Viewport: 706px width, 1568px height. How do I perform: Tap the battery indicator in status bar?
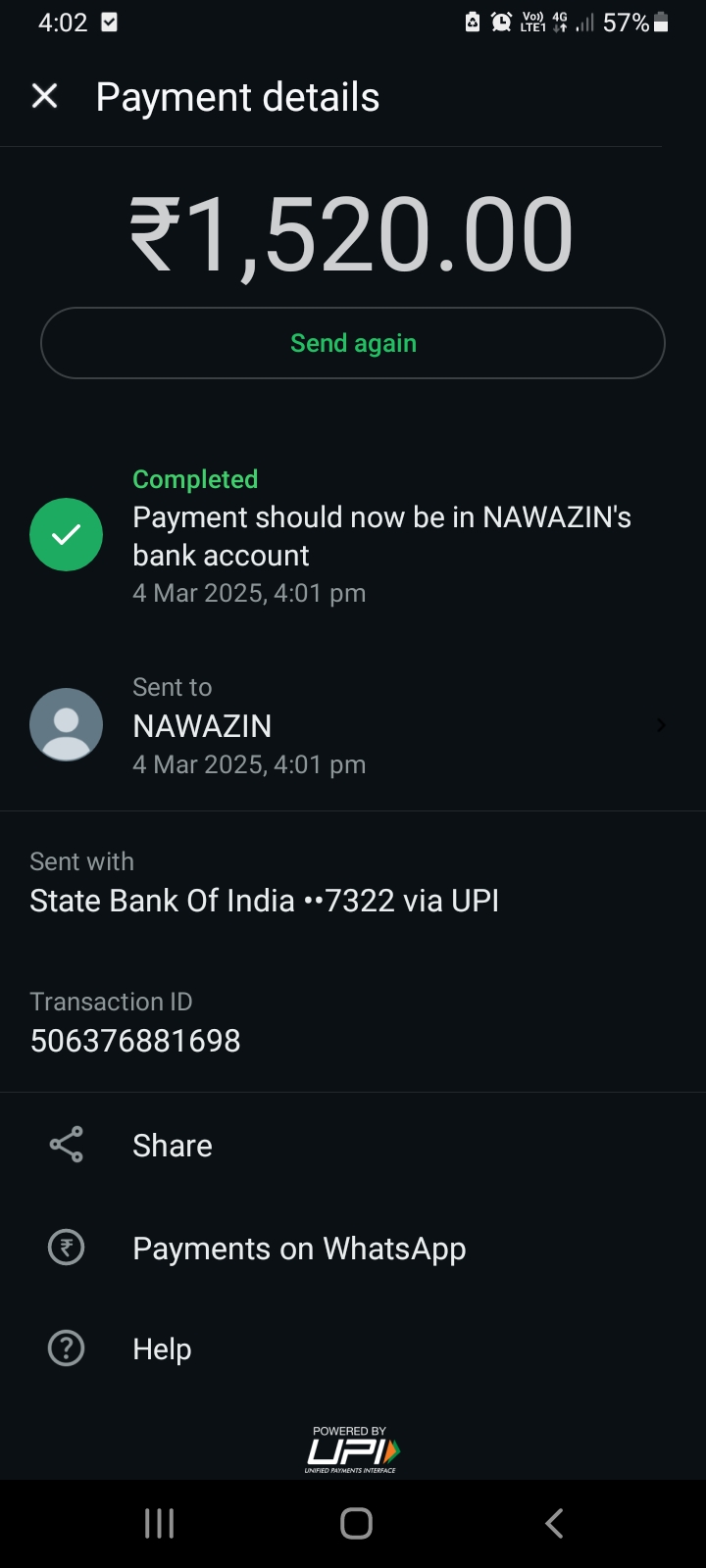pos(661,23)
